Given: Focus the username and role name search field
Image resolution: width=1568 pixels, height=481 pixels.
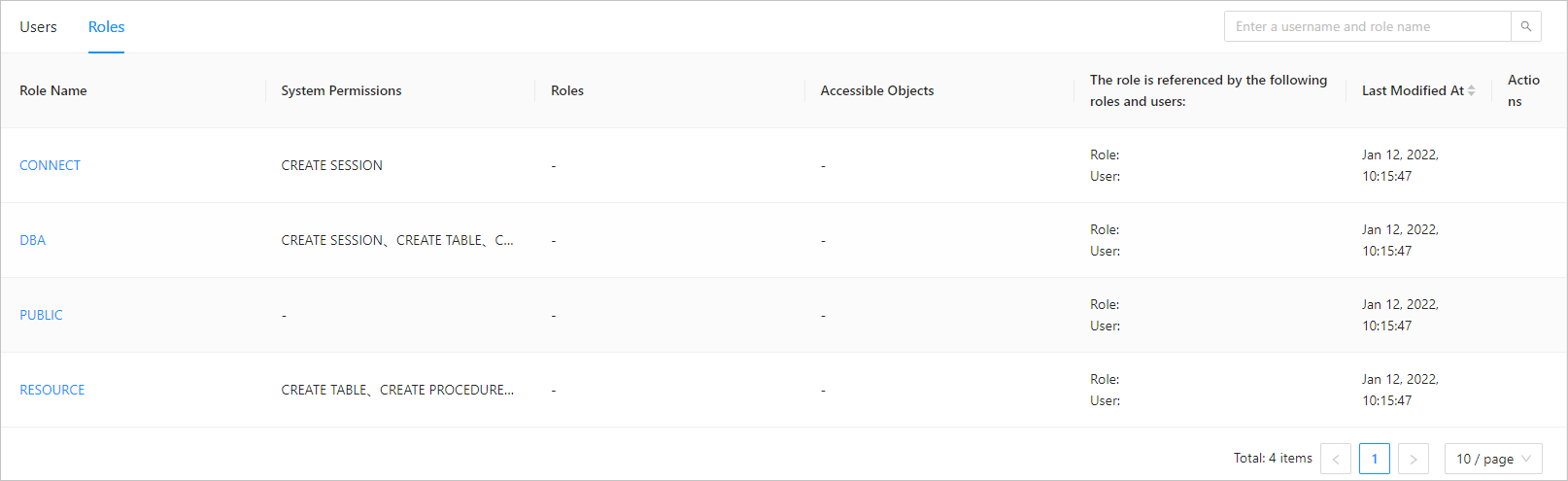Looking at the screenshot, I should 1367,26.
